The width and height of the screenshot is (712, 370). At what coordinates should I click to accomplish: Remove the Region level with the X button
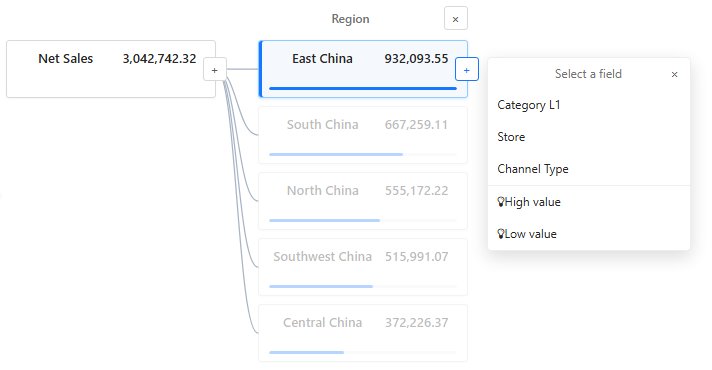(455, 19)
